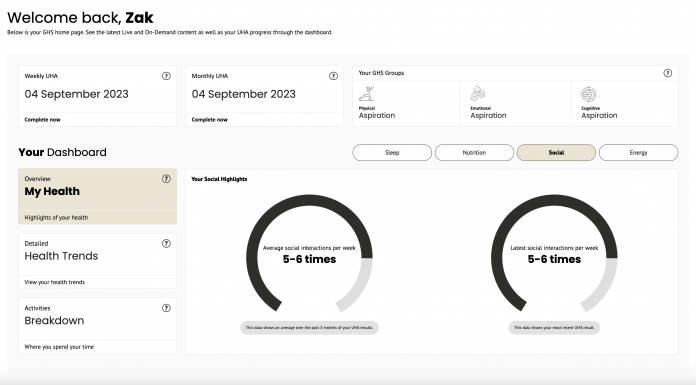Viewport: 696px width, 385px height.
Task: Click View your health trends link
Action: (55, 282)
